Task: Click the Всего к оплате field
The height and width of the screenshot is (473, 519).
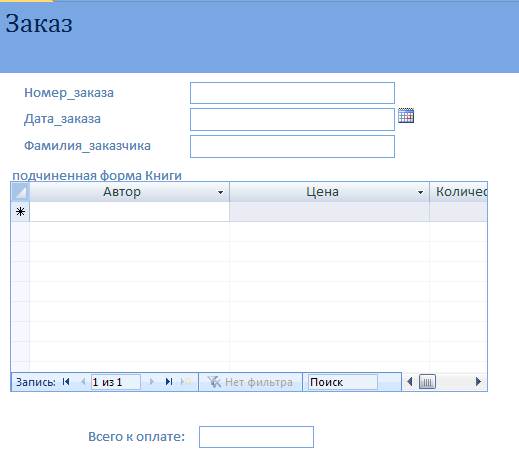Action: (x=256, y=437)
